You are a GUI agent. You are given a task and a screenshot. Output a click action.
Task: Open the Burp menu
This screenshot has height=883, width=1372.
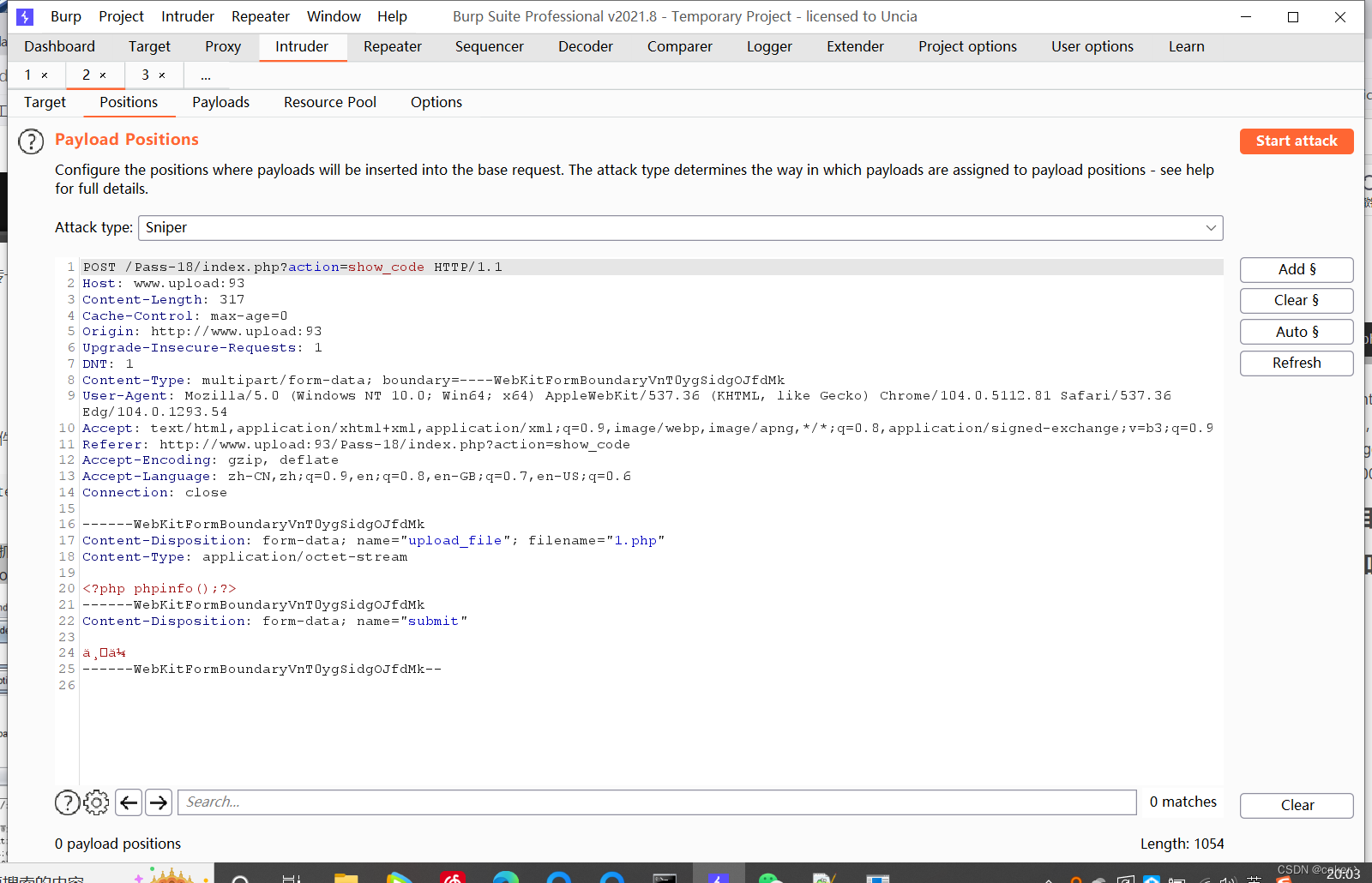(66, 16)
